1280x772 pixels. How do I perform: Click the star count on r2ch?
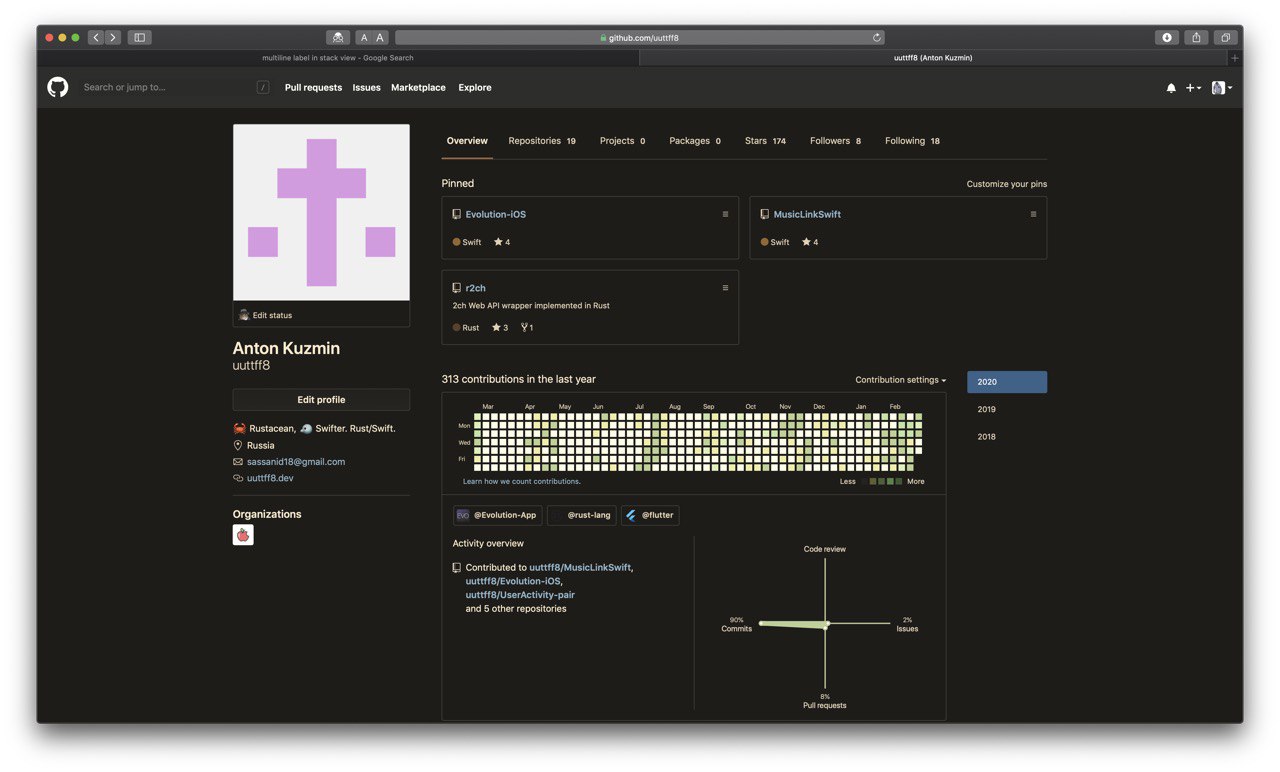pos(500,328)
